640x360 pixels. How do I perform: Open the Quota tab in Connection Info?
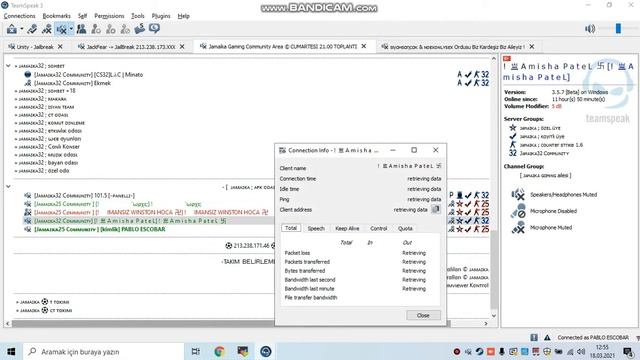[x=405, y=229]
